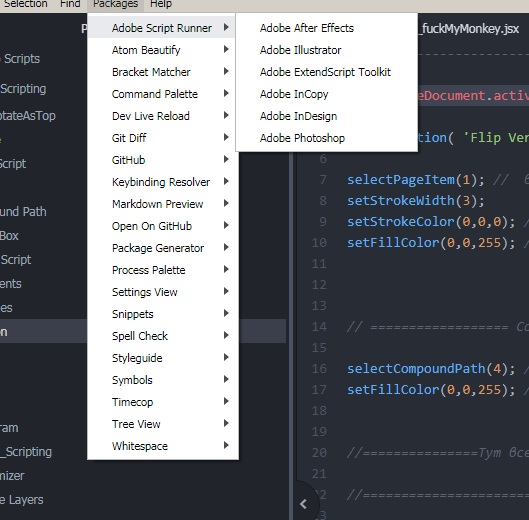This screenshot has height=520, width=529.
Task: Open Whitespace menu item
Action: tap(163, 446)
